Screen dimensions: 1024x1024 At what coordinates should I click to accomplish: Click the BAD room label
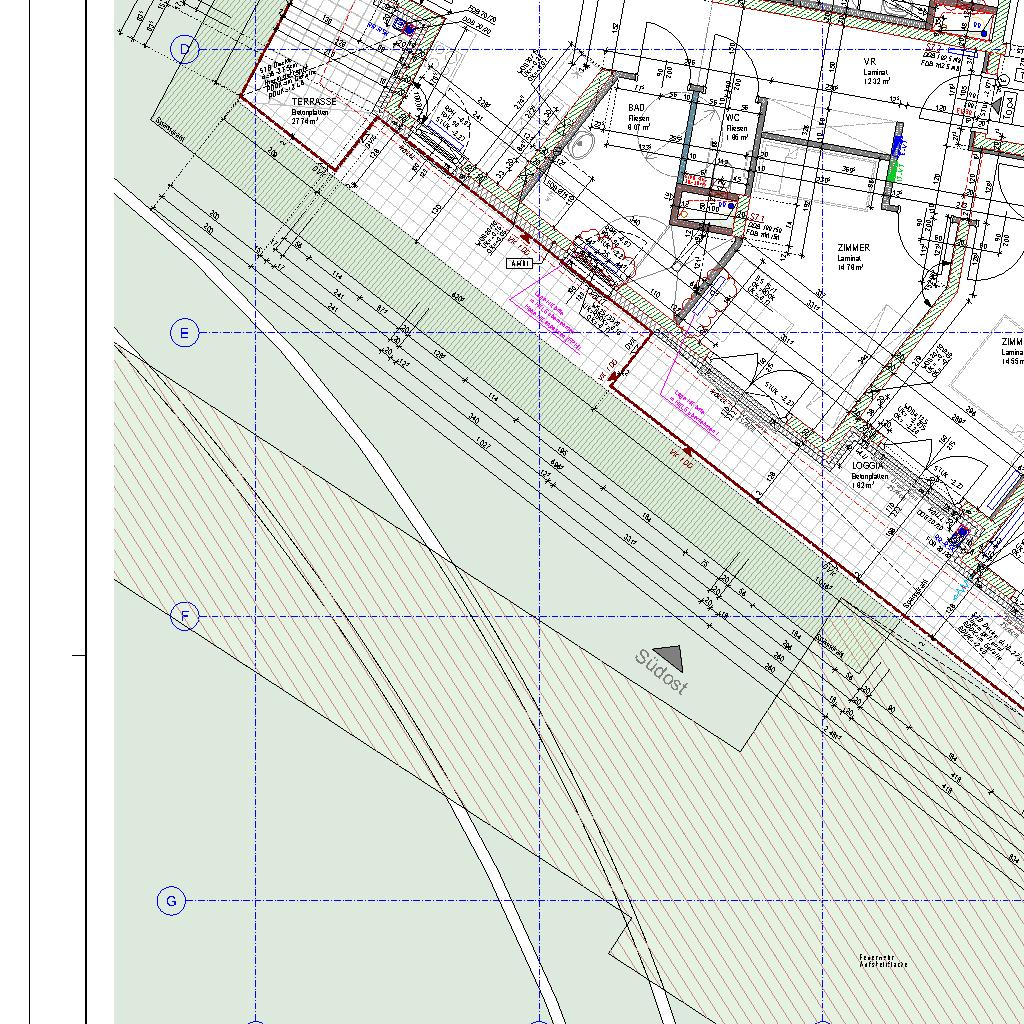click(x=637, y=107)
